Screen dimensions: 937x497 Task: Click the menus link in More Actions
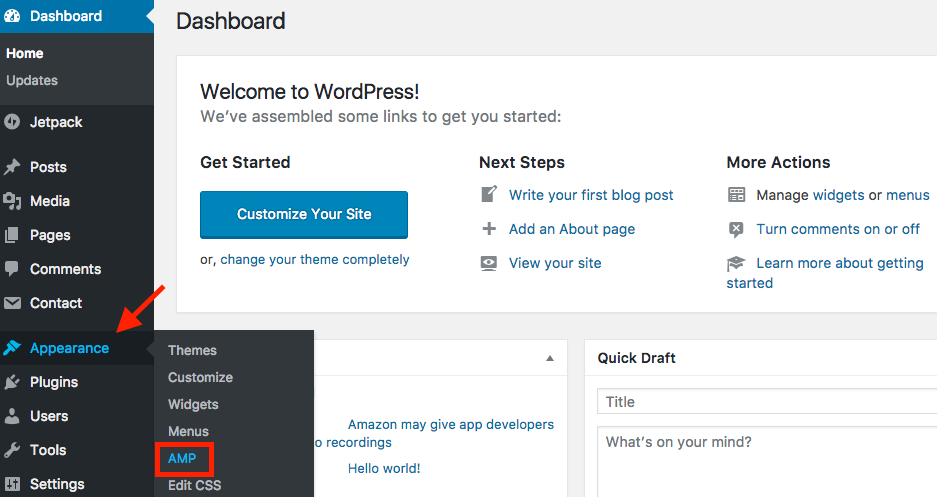tap(908, 195)
